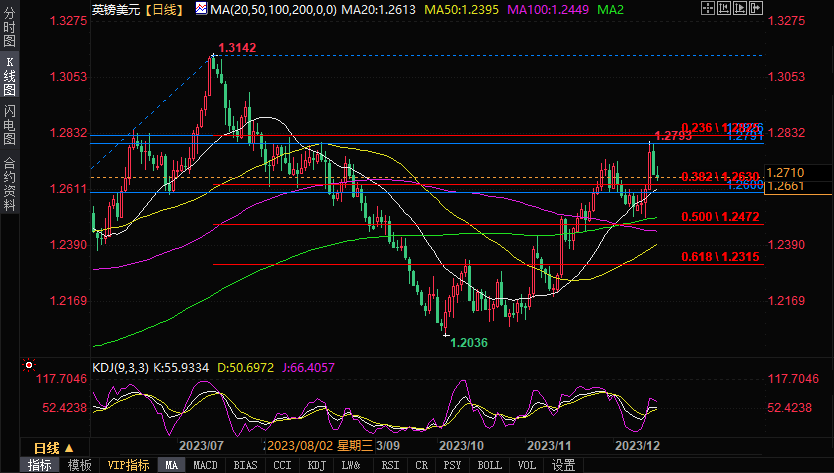Click the 1.2036 low price marker
Viewport: 834px width, 473px height.
(469, 342)
